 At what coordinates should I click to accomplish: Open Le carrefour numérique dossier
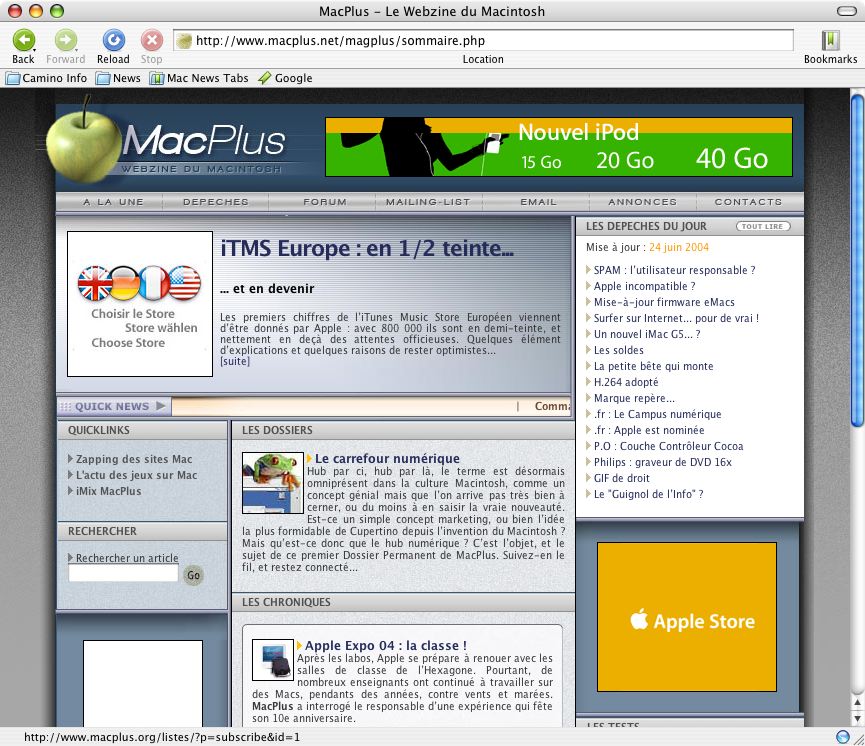point(387,459)
